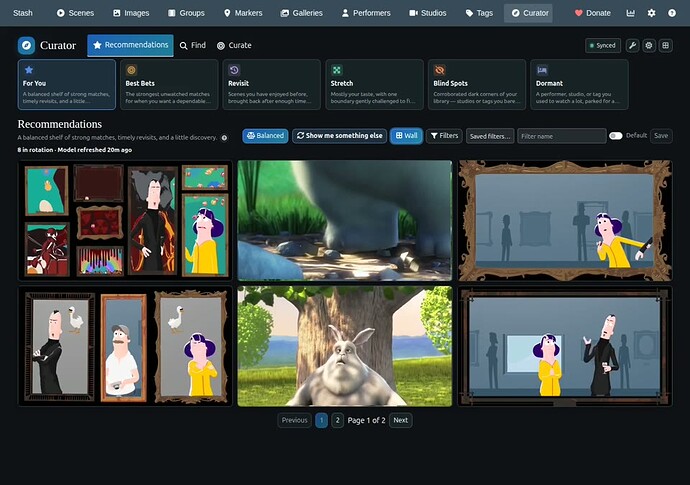Toggle the Wall view button
Screen dimensions: 690x485
pyautogui.click(x=406, y=136)
